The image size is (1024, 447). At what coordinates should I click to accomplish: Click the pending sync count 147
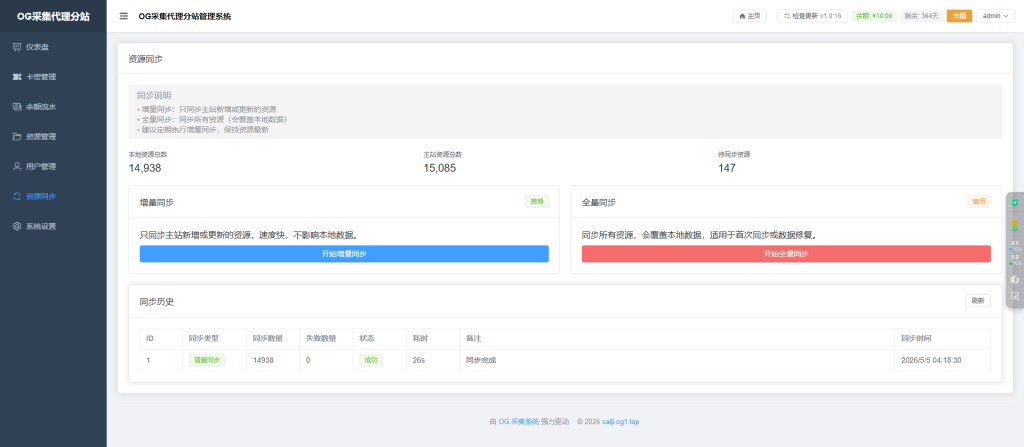pyautogui.click(x=727, y=168)
